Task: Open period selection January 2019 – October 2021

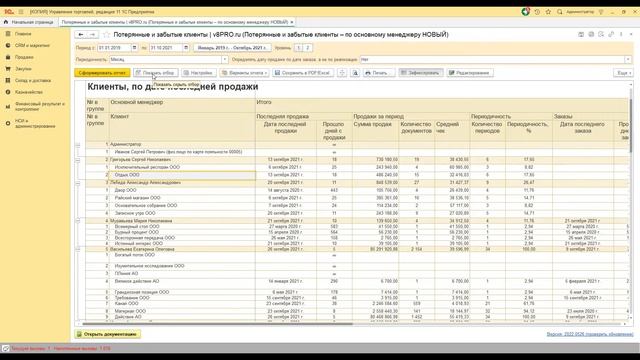Action: coord(232,48)
